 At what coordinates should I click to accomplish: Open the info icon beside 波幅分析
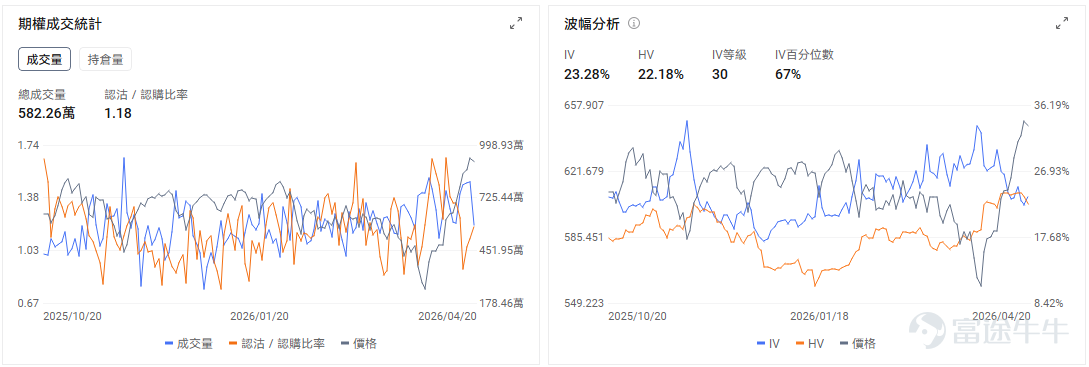click(633, 23)
